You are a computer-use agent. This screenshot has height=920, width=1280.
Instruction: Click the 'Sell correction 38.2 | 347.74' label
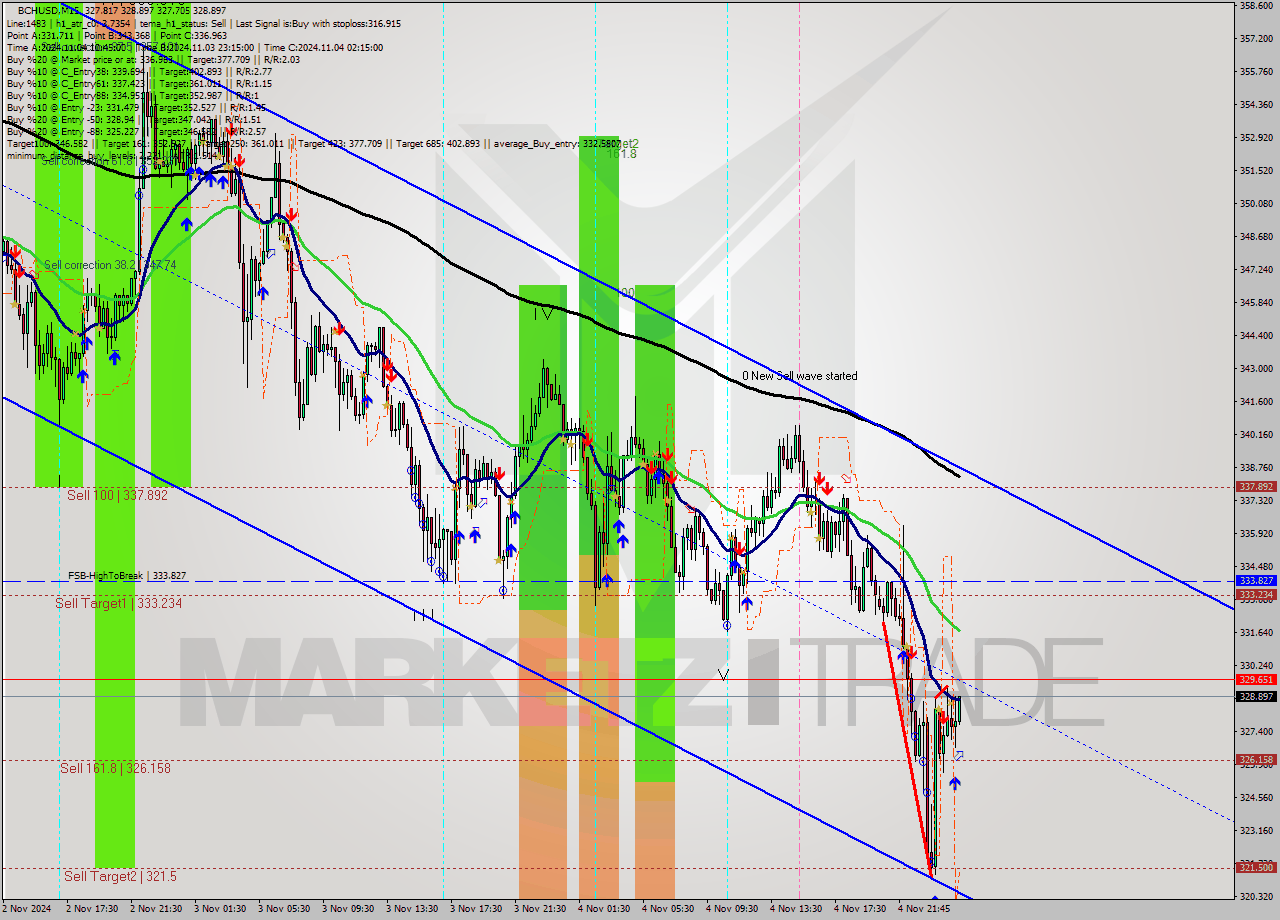pyautogui.click(x=110, y=265)
